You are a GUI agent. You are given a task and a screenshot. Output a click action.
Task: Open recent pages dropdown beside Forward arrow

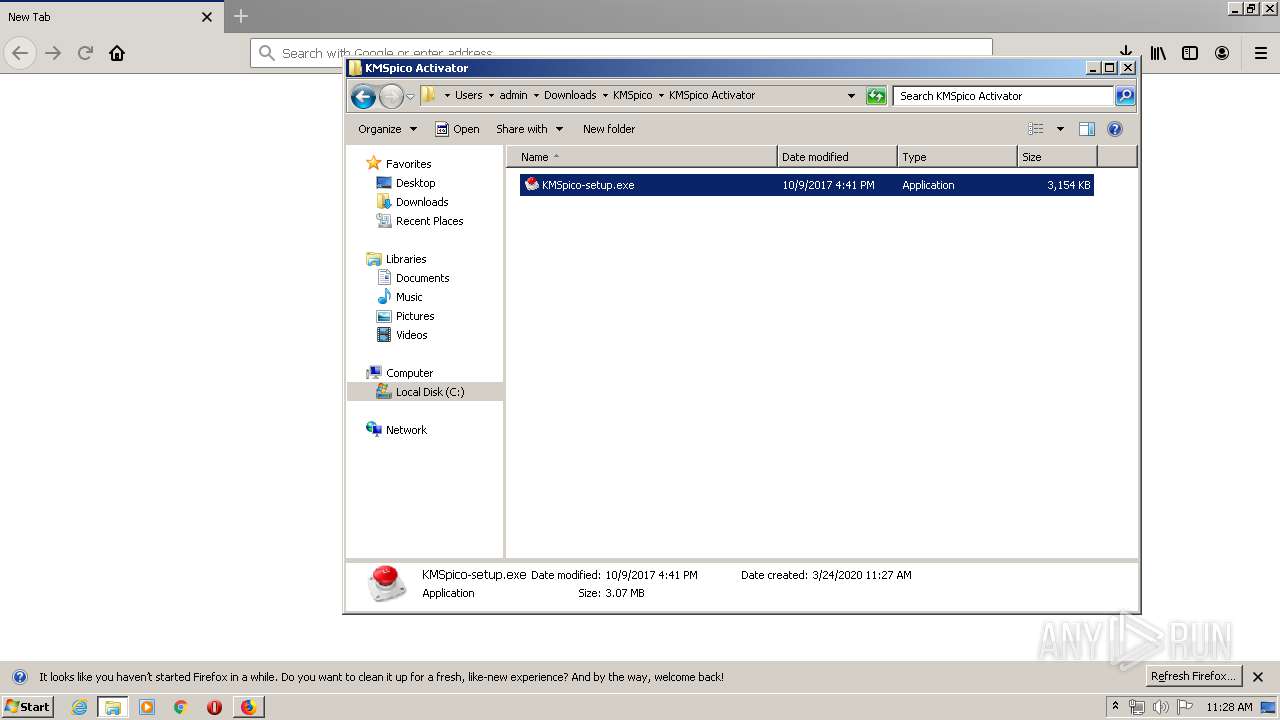click(410, 97)
